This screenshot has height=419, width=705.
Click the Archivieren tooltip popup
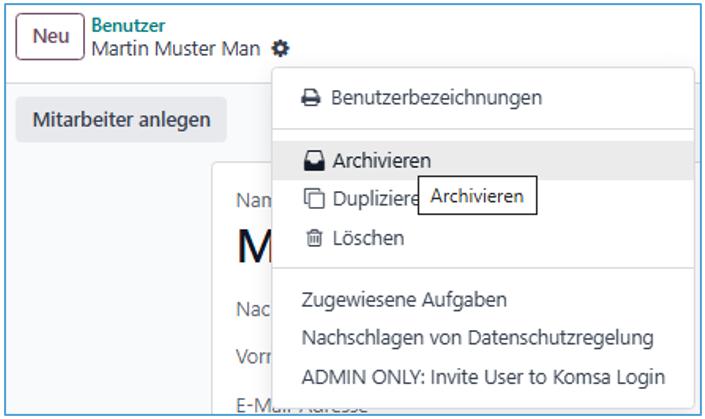coord(477,196)
